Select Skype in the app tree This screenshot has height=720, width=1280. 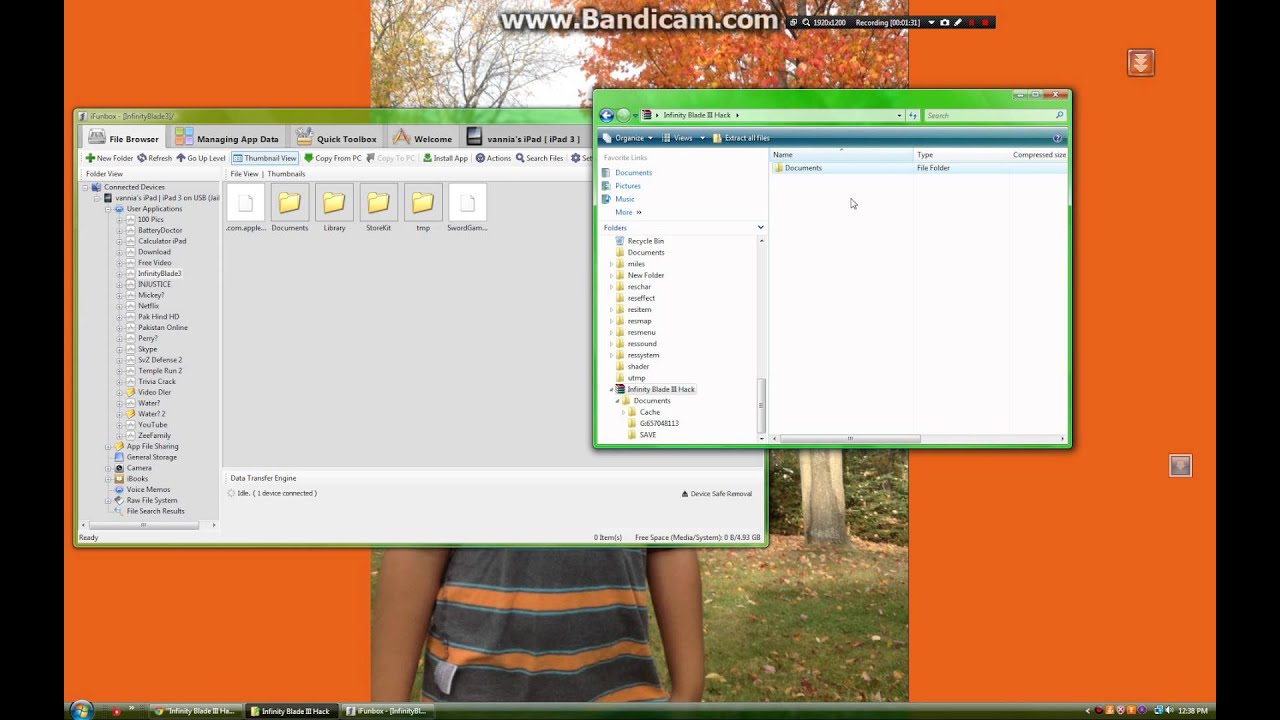coord(147,349)
